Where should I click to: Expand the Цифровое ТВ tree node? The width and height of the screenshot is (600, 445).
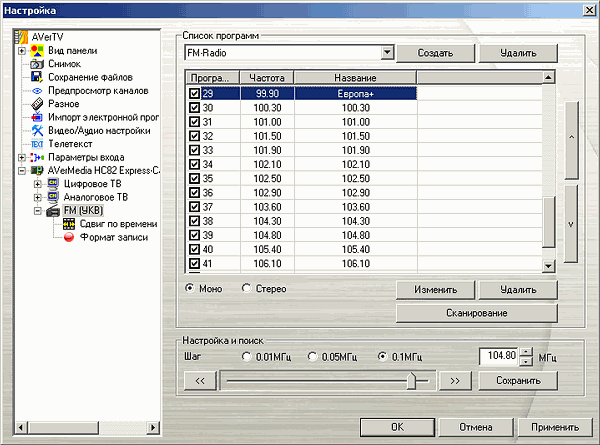coord(38,185)
